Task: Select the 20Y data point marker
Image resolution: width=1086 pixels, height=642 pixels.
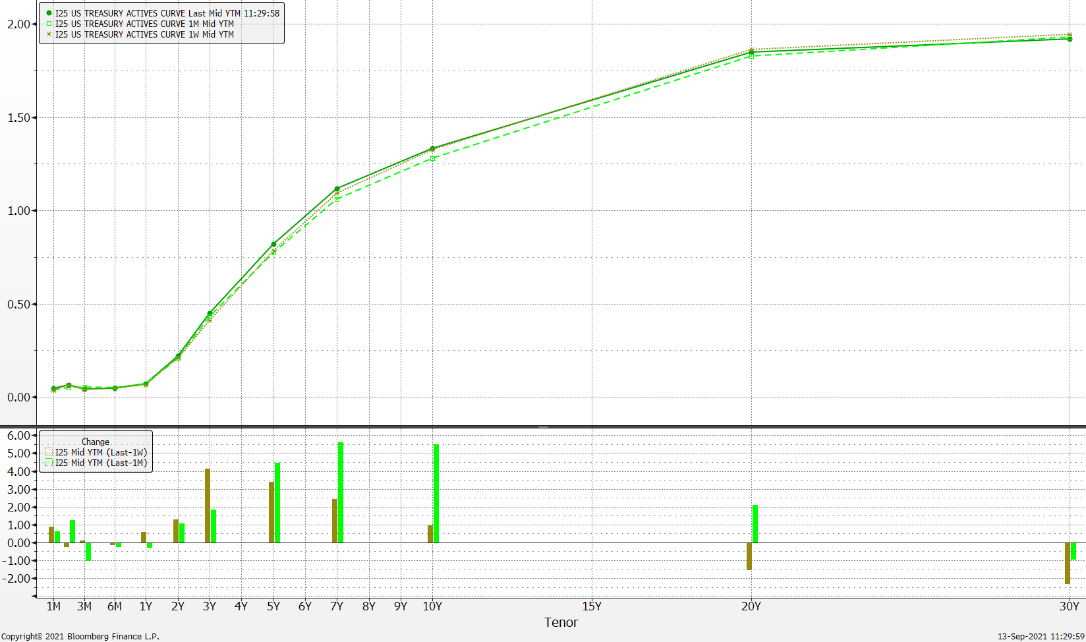Action: coord(751,52)
